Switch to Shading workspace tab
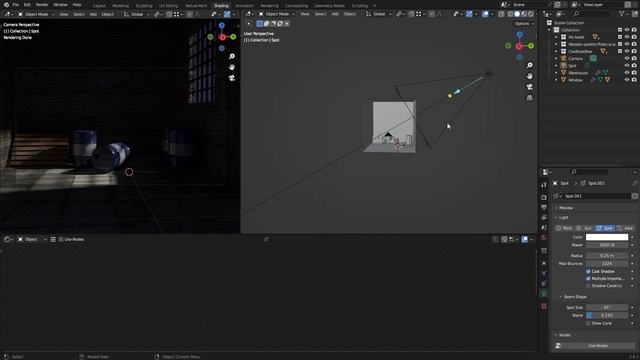The image size is (640, 360). pos(221,6)
